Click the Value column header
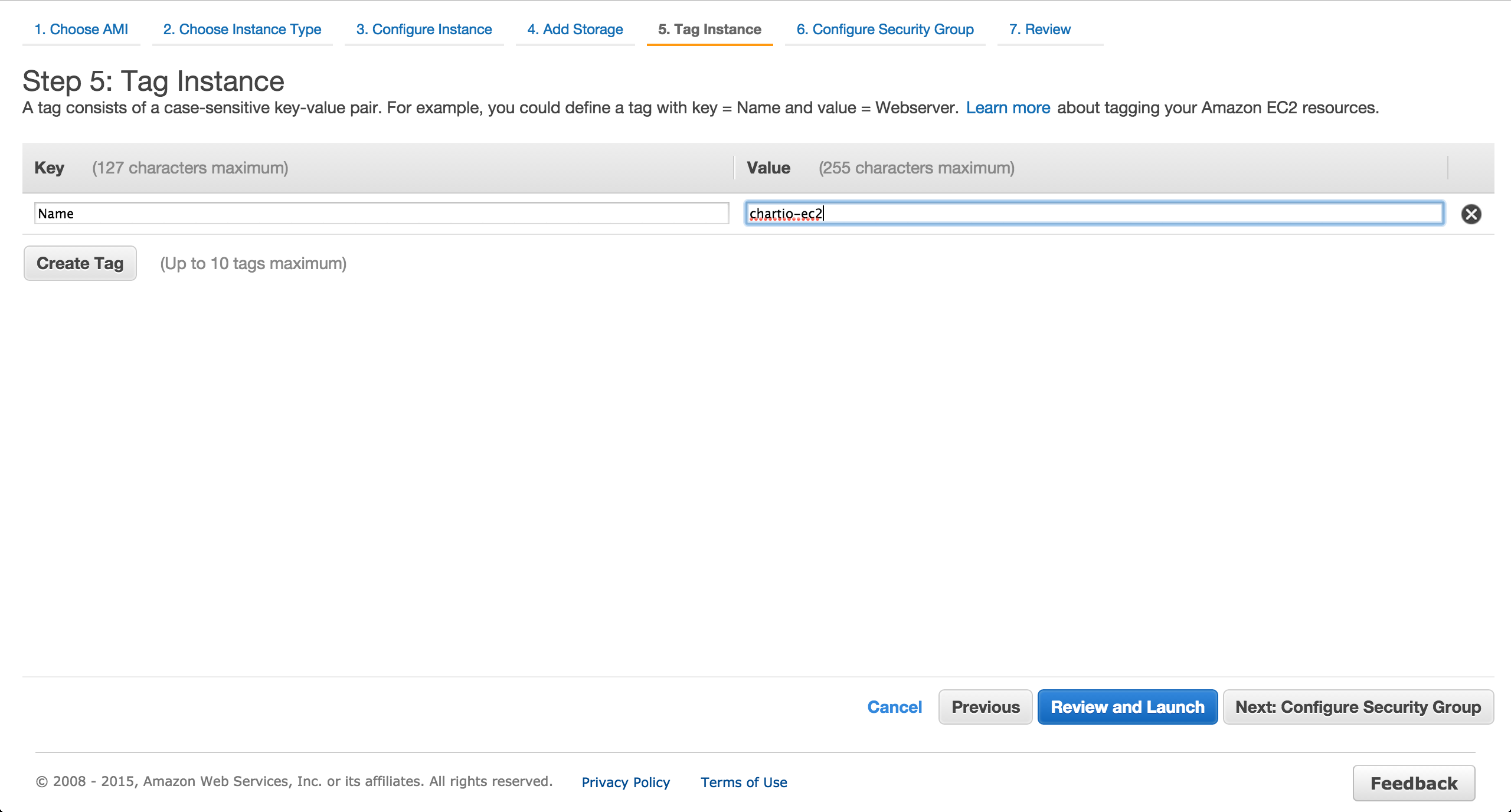Image resolution: width=1511 pixels, height=812 pixels. (x=768, y=168)
